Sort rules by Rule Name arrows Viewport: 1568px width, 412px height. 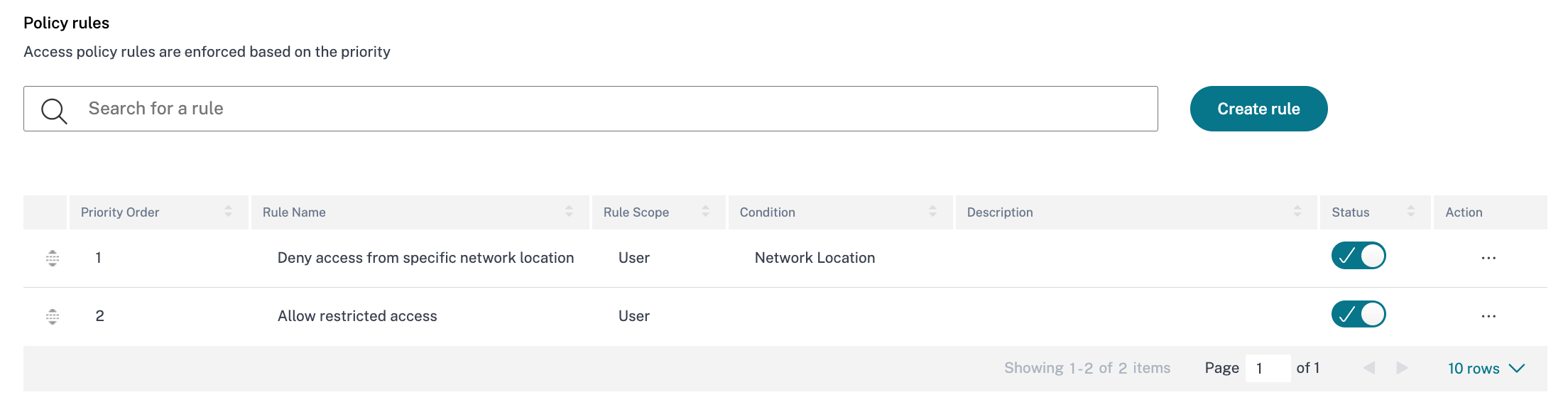pos(569,212)
